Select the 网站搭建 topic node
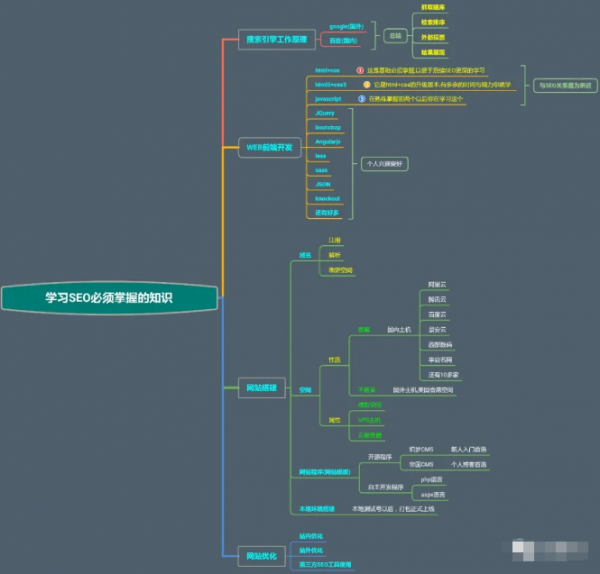 (x=263, y=388)
